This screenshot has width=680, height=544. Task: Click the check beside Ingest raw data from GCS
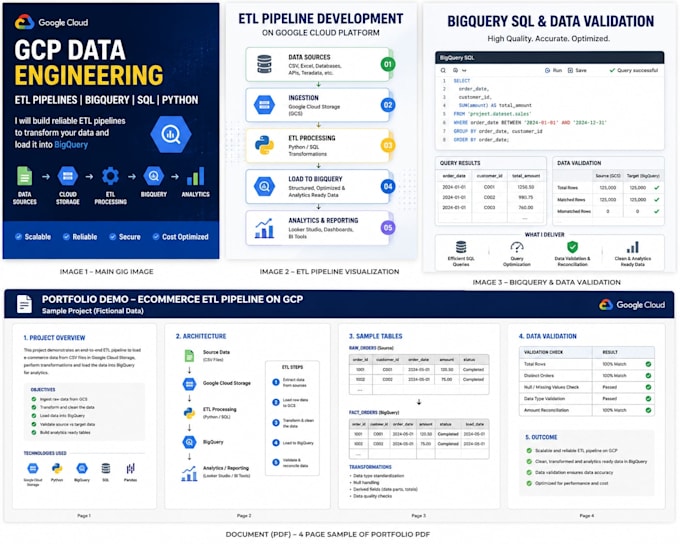pos(33,399)
